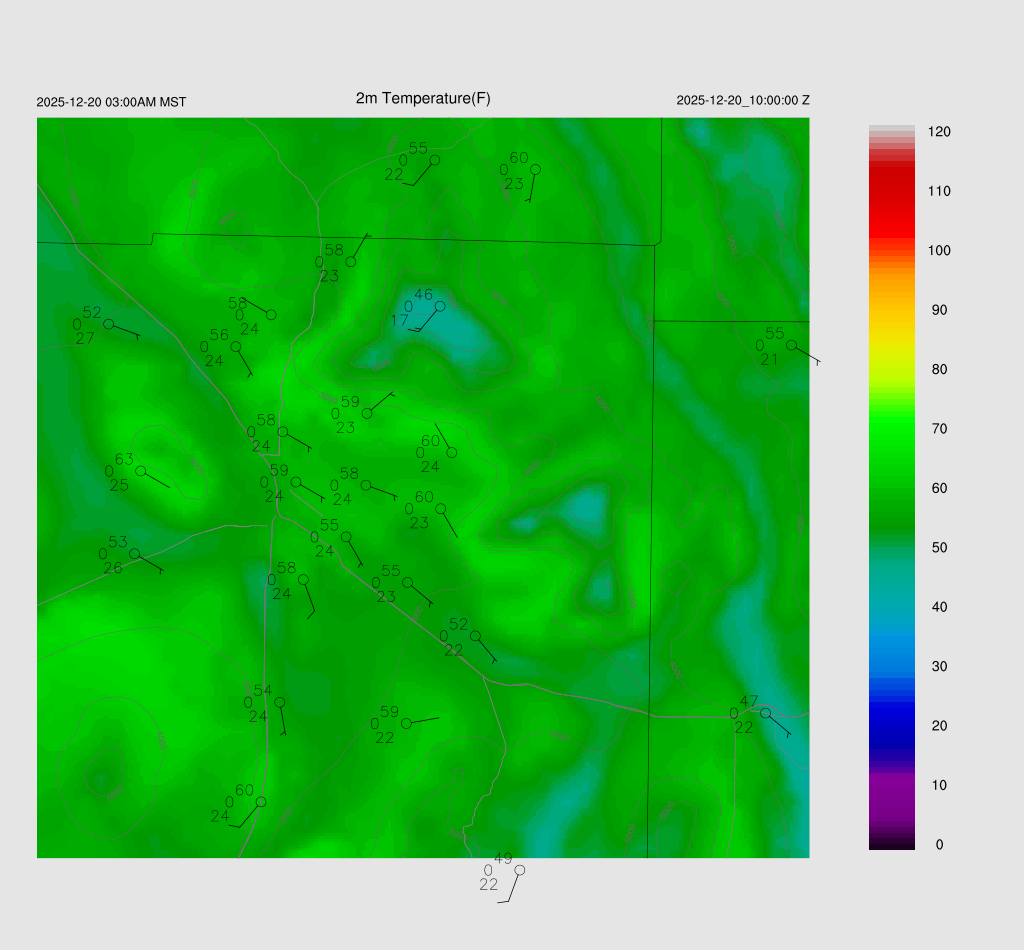1024x950 pixels.
Task: Click the station circle reading 47 over 22
Action: [x=765, y=713]
